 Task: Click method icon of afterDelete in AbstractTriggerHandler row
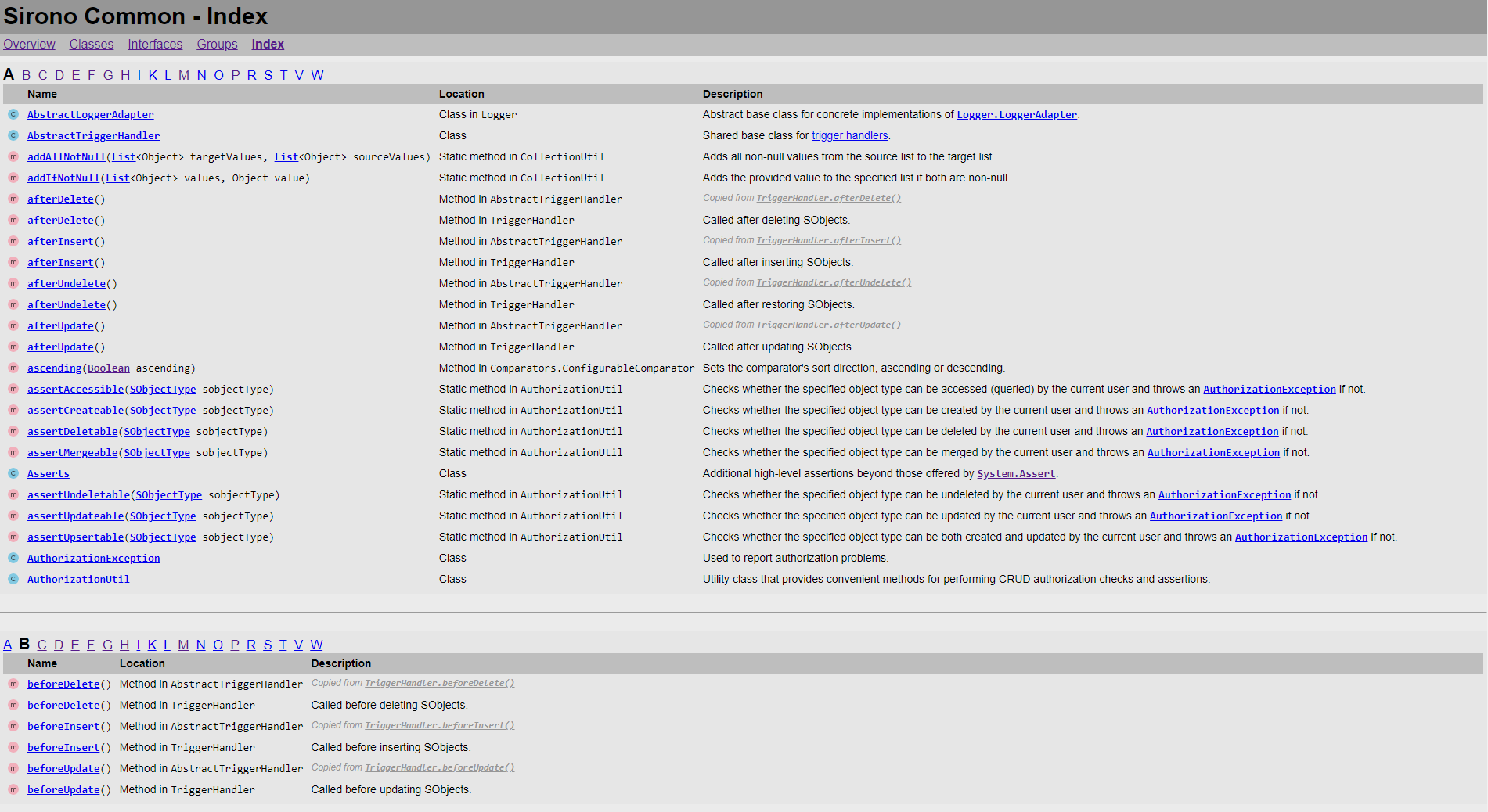[x=13, y=199]
